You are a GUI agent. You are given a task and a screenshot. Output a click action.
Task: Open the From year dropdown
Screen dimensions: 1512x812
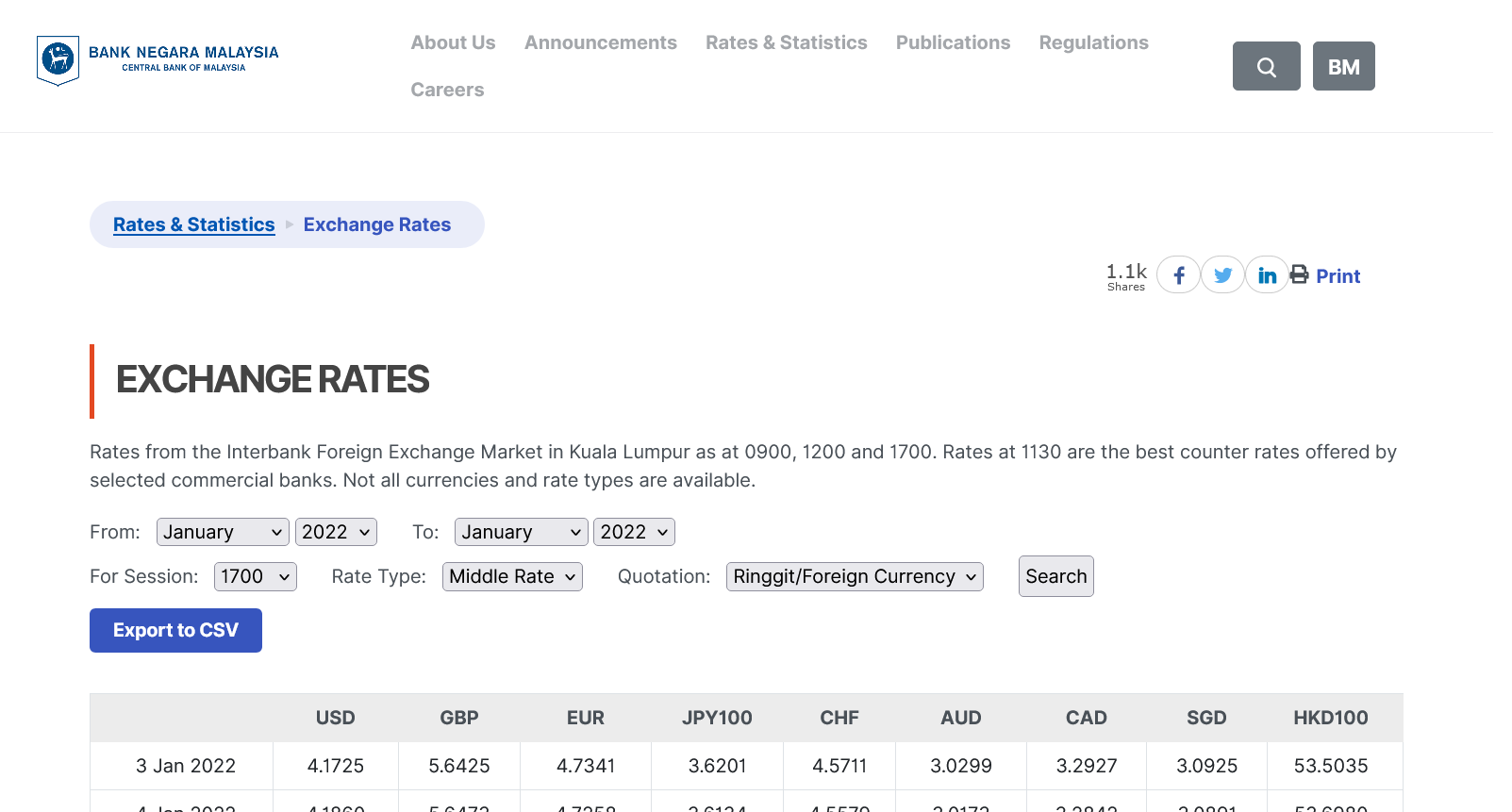coord(336,532)
